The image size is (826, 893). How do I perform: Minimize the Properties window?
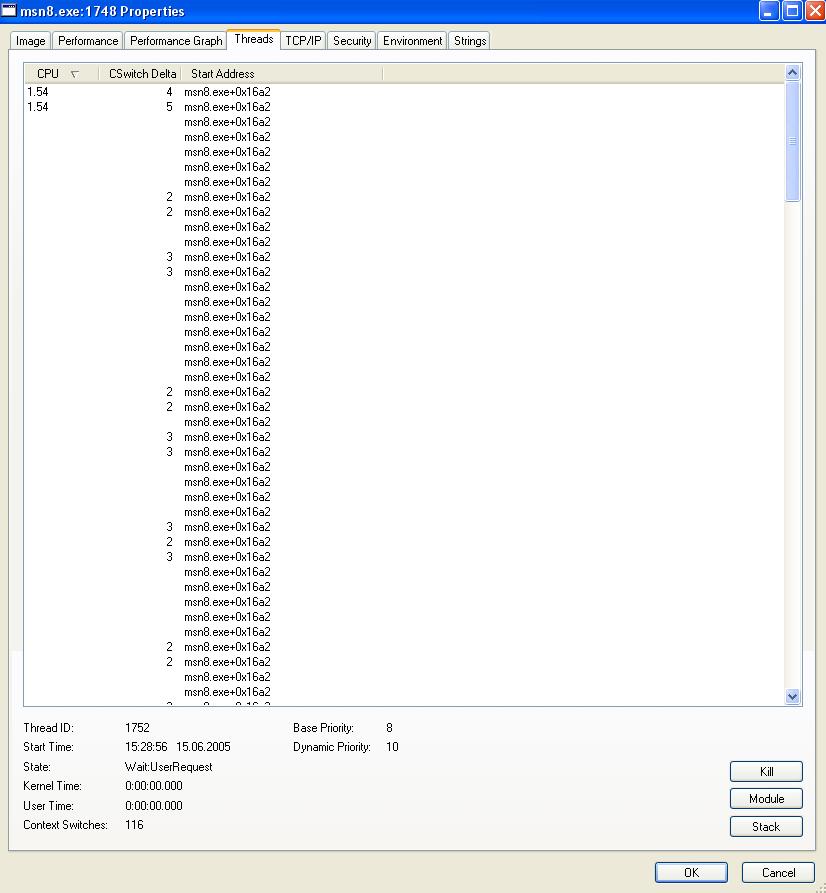[768, 11]
